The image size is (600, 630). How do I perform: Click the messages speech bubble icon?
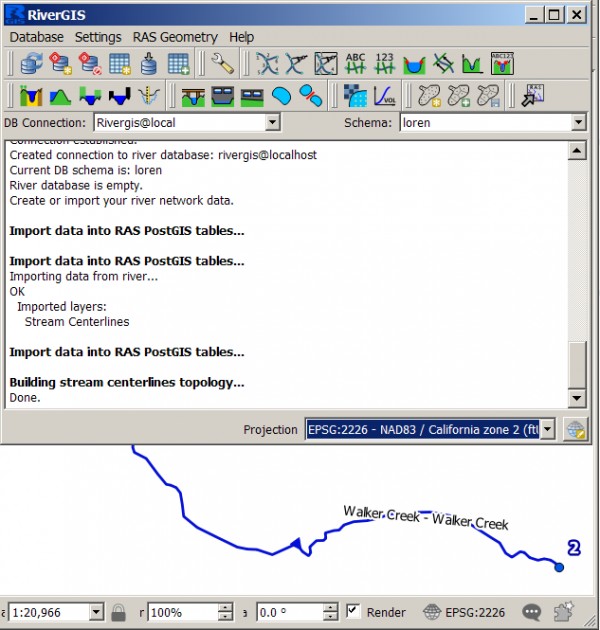(532, 612)
